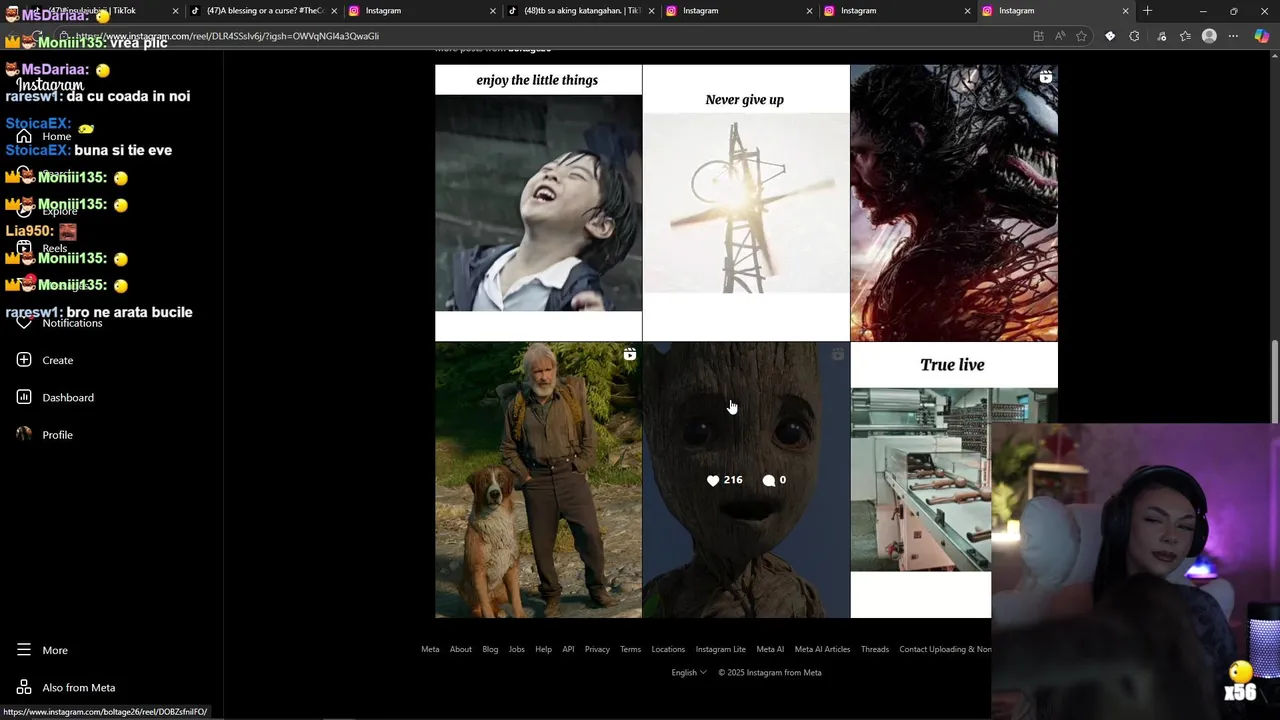The height and width of the screenshot is (720, 1280).
Task: Click the heart likes icon on Groot post
Action: [713, 480]
